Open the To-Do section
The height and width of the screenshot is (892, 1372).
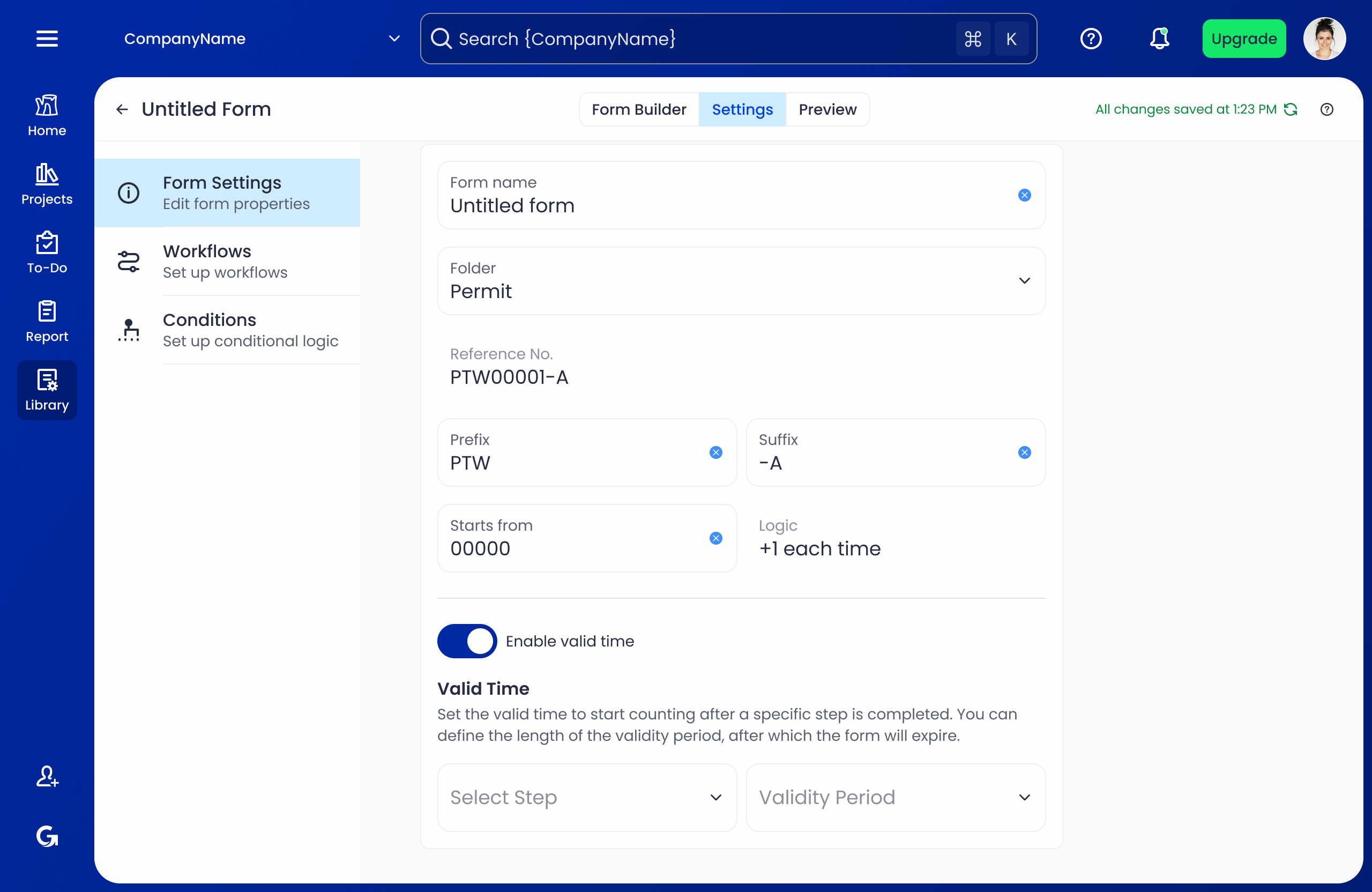(x=47, y=252)
